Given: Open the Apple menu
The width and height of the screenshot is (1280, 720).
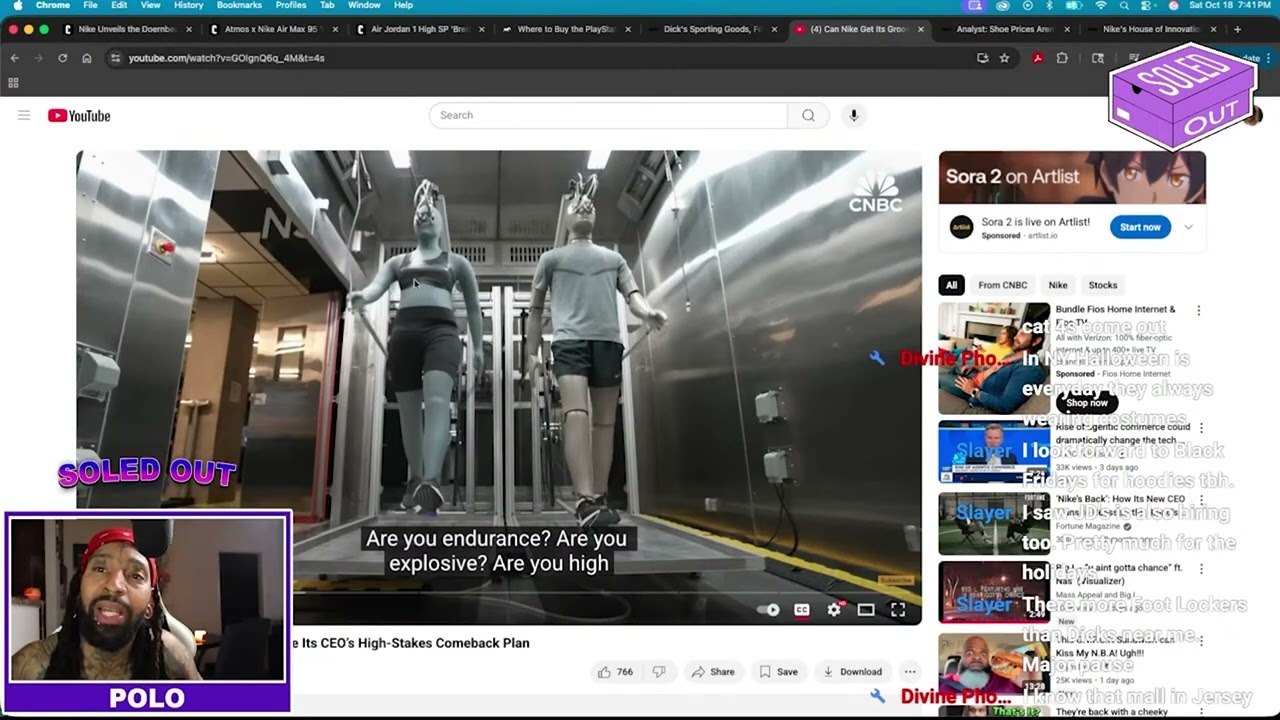Looking at the screenshot, I should pos(17,6).
